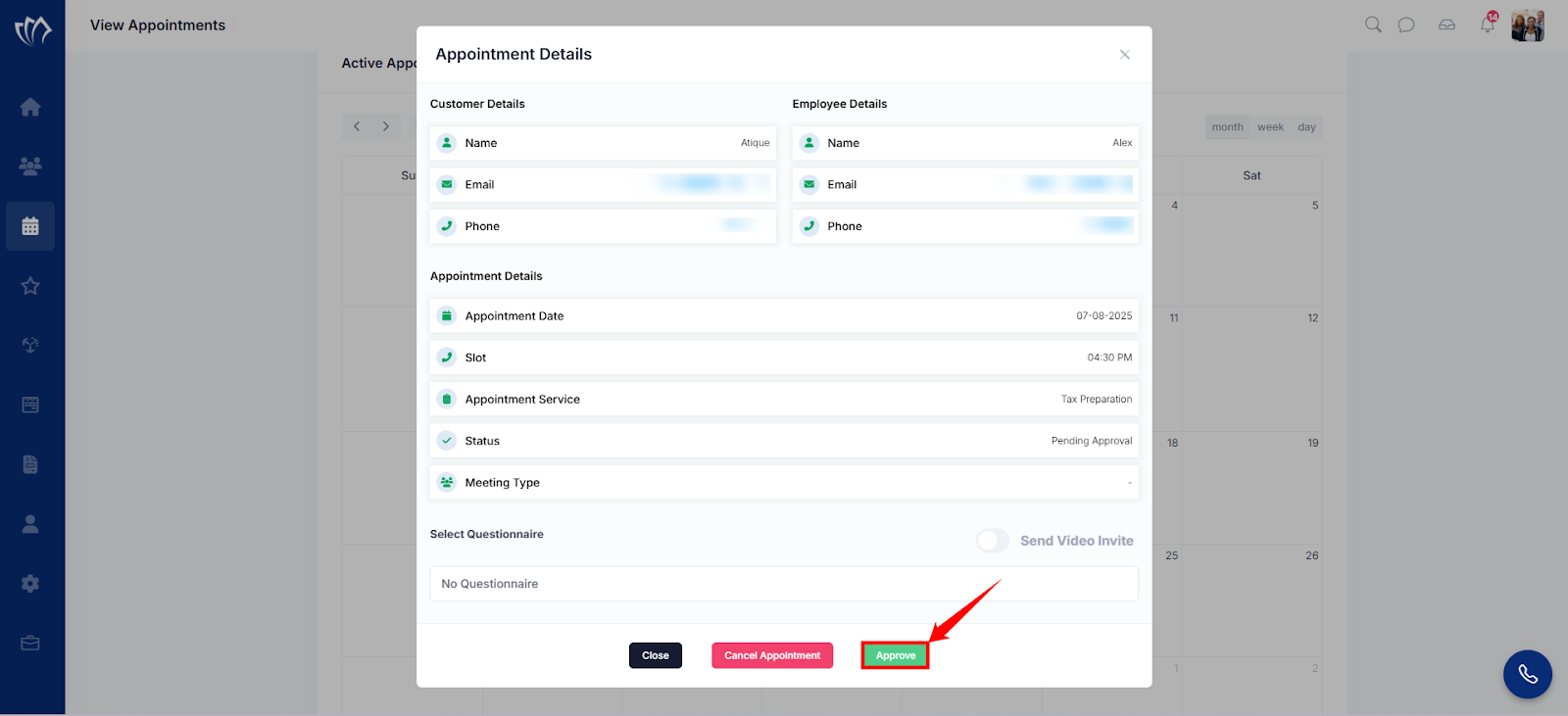This screenshot has height=716, width=1568.
Task: Click the Sat column header in calendar
Action: (x=1251, y=176)
